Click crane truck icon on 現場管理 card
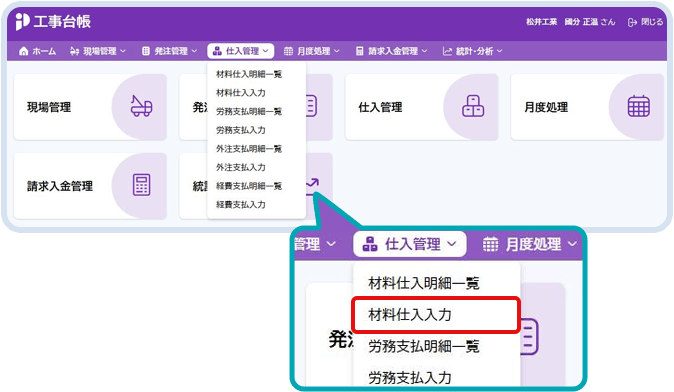Image resolution: width=674 pixels, height=392 pixels. [141, 106]
